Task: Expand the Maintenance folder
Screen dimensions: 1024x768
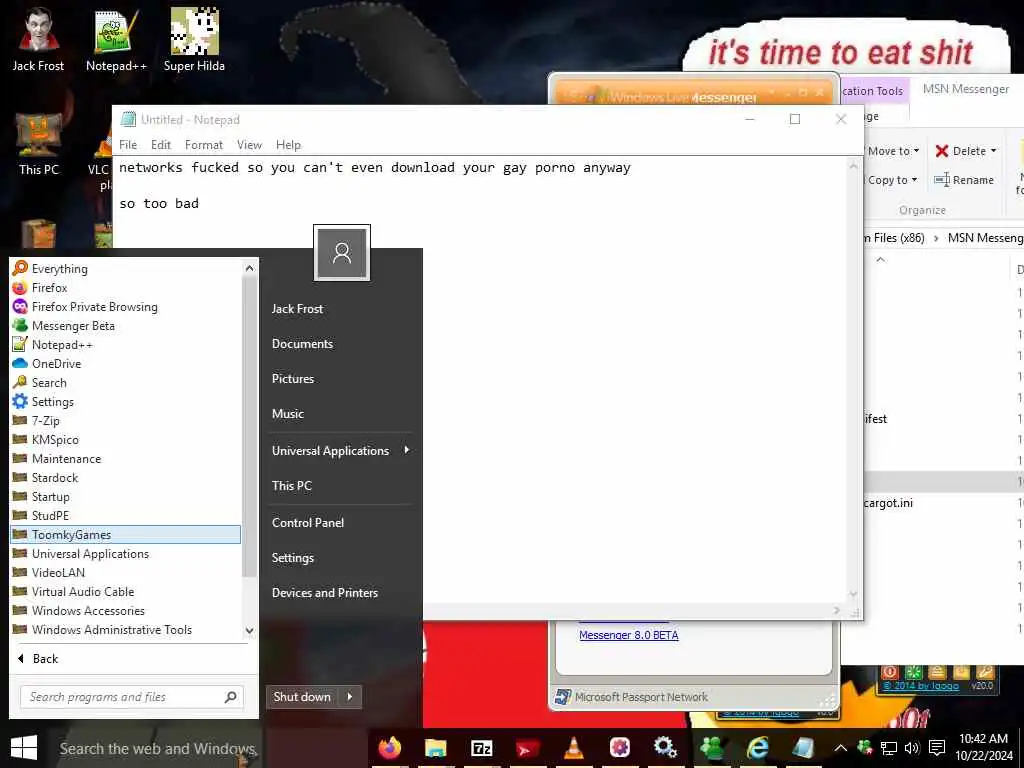Action: point(125,458)
